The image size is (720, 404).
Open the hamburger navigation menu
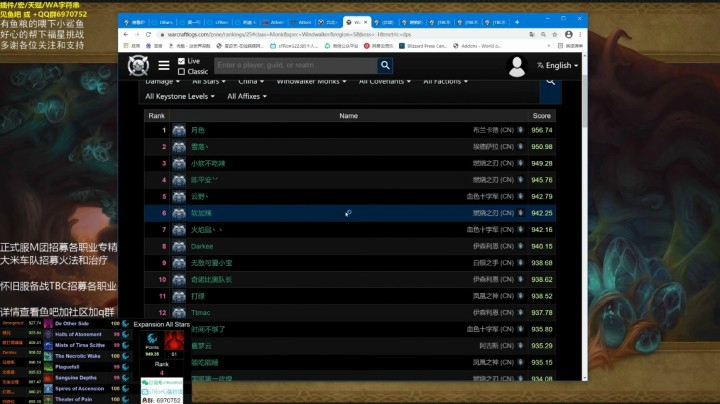(164, 66)
